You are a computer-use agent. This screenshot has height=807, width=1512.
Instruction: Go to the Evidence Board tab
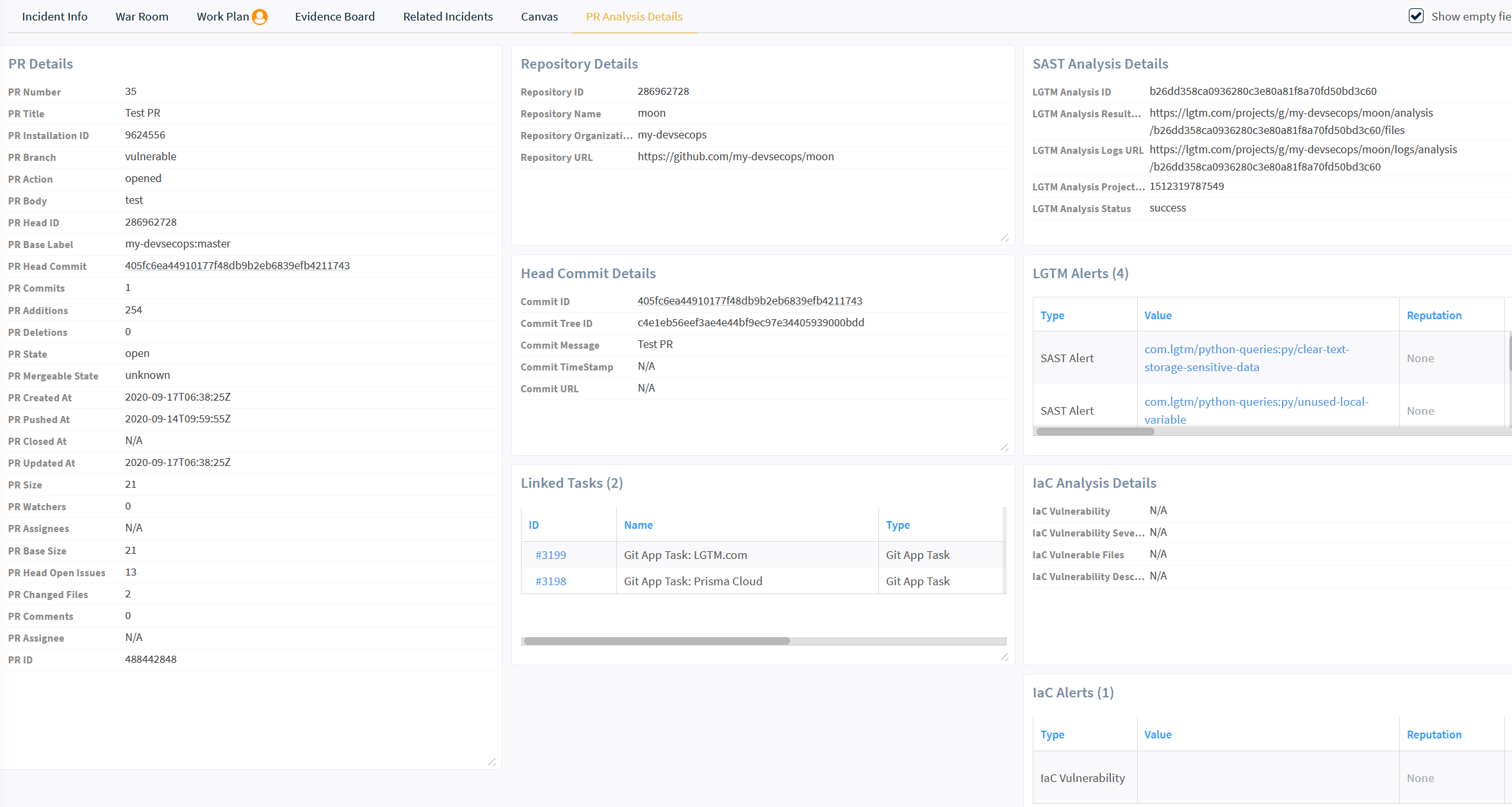(x=334, y=17)
